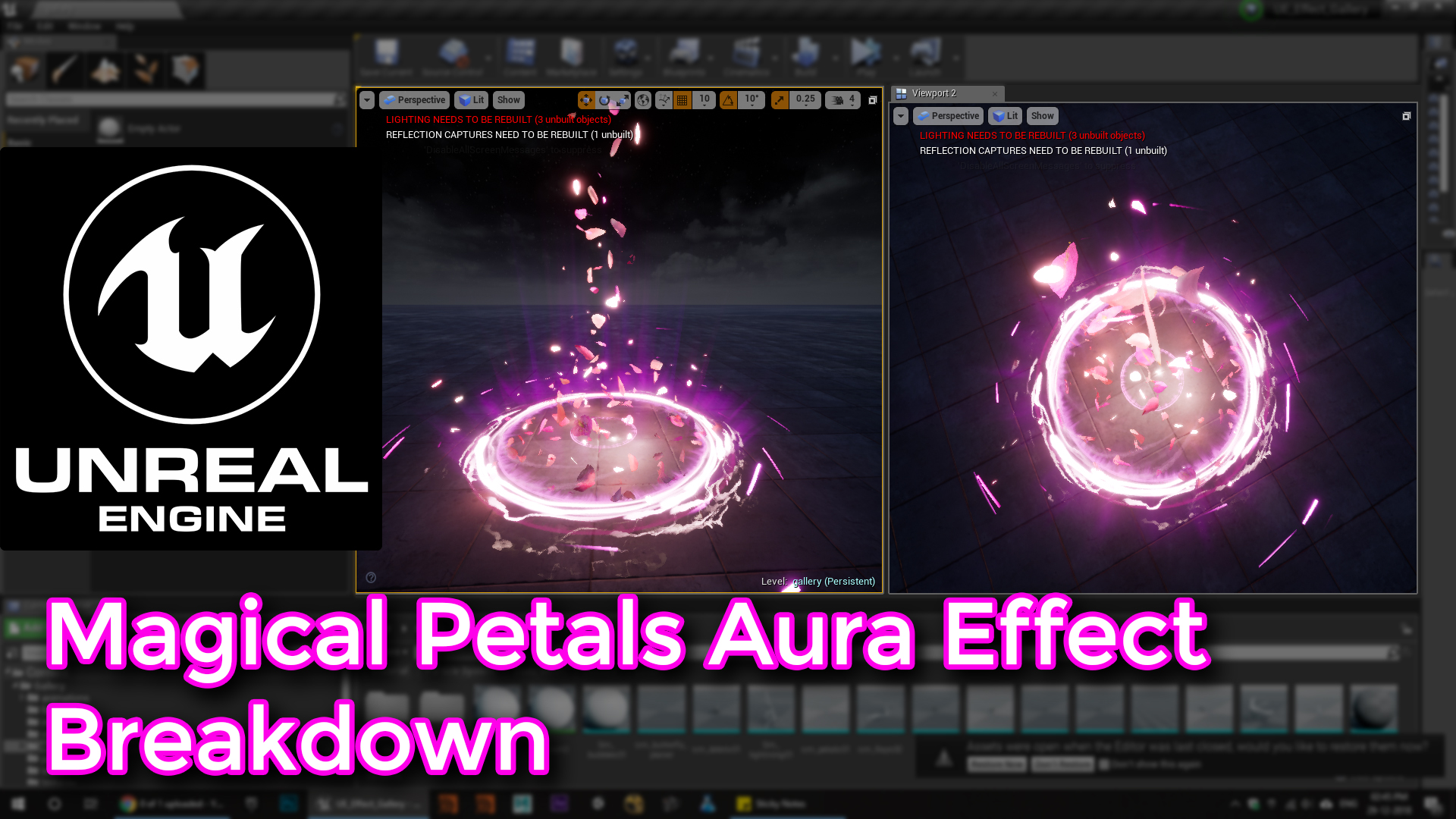Click the rotate tool icon
The height and width of the screenshot is (819, 1456).
(605, 99)
